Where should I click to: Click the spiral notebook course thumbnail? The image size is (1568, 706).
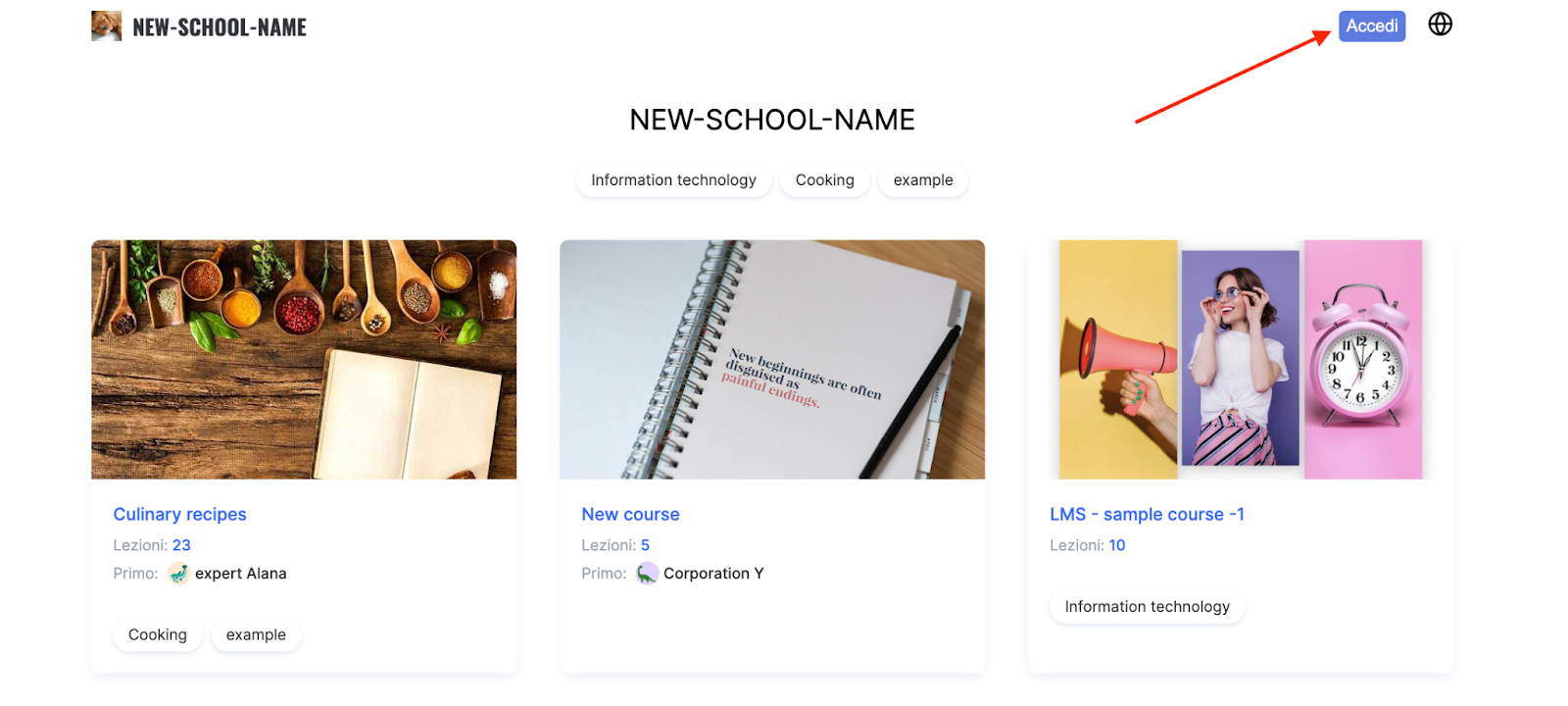tap(772, 360)
